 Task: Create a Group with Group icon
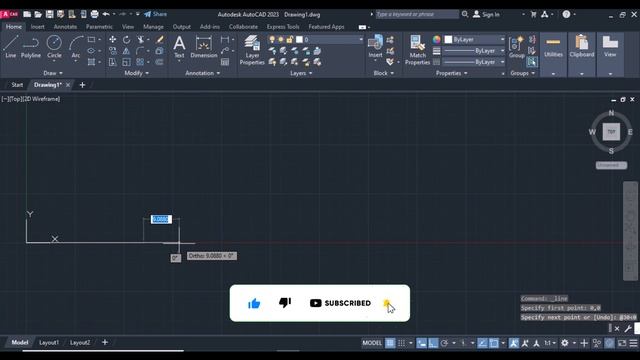[x=516, y=47]
